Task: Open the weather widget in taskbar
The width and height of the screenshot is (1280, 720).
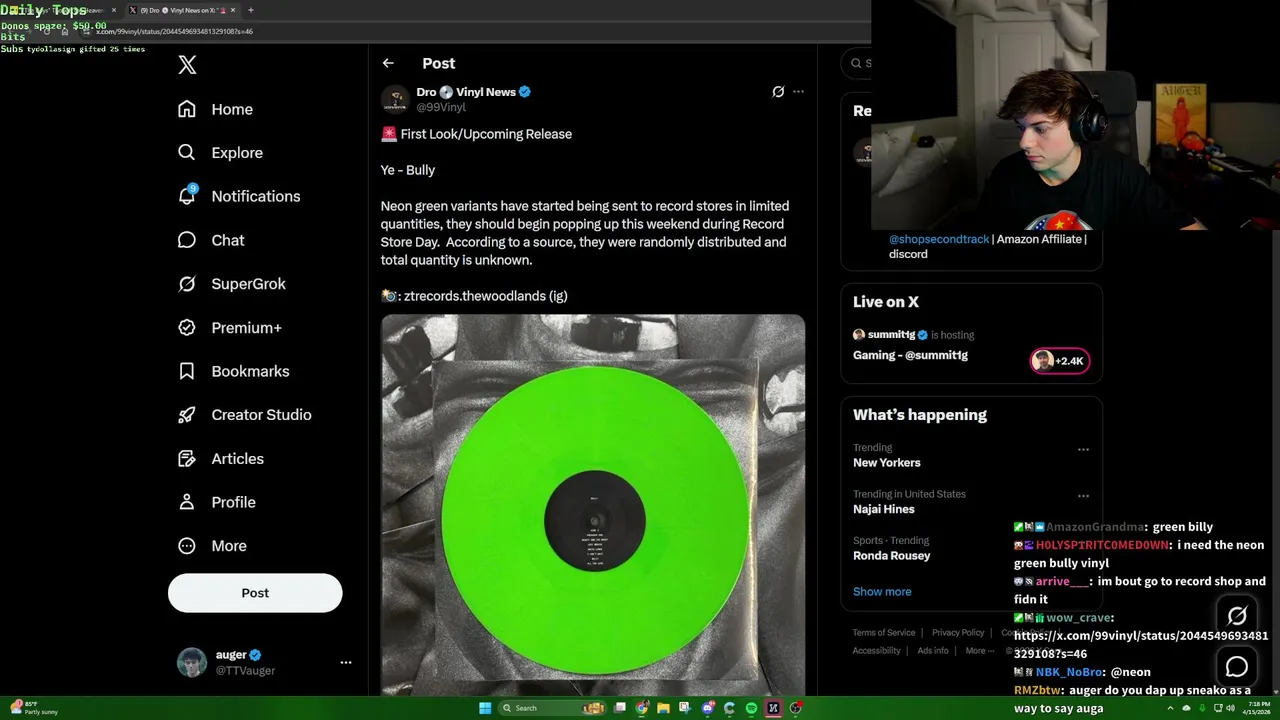Action: pos(35,708)
